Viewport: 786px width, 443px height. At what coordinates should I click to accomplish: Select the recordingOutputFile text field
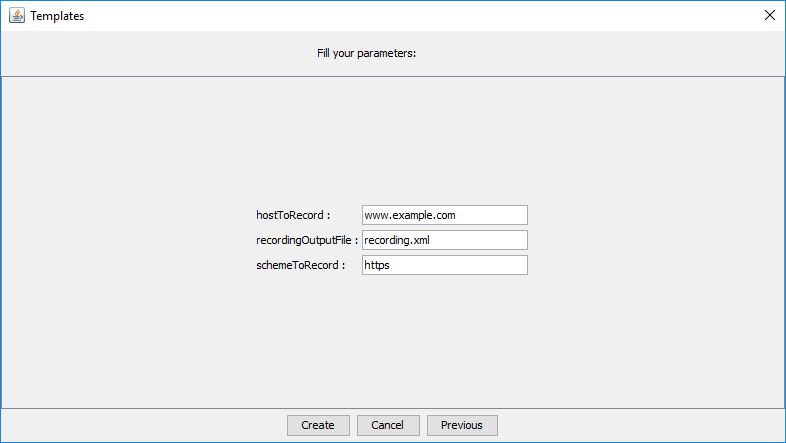point(444,240)
